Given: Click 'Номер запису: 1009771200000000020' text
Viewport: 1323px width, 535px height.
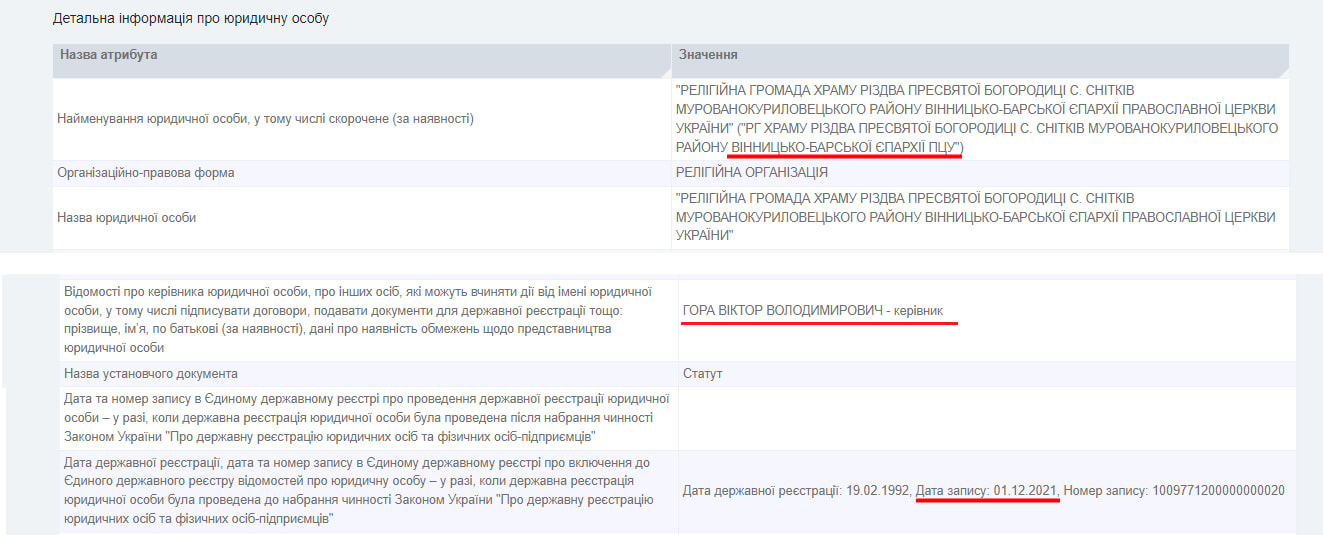Looking at the screenshot, I should [x=1174, y=491].
